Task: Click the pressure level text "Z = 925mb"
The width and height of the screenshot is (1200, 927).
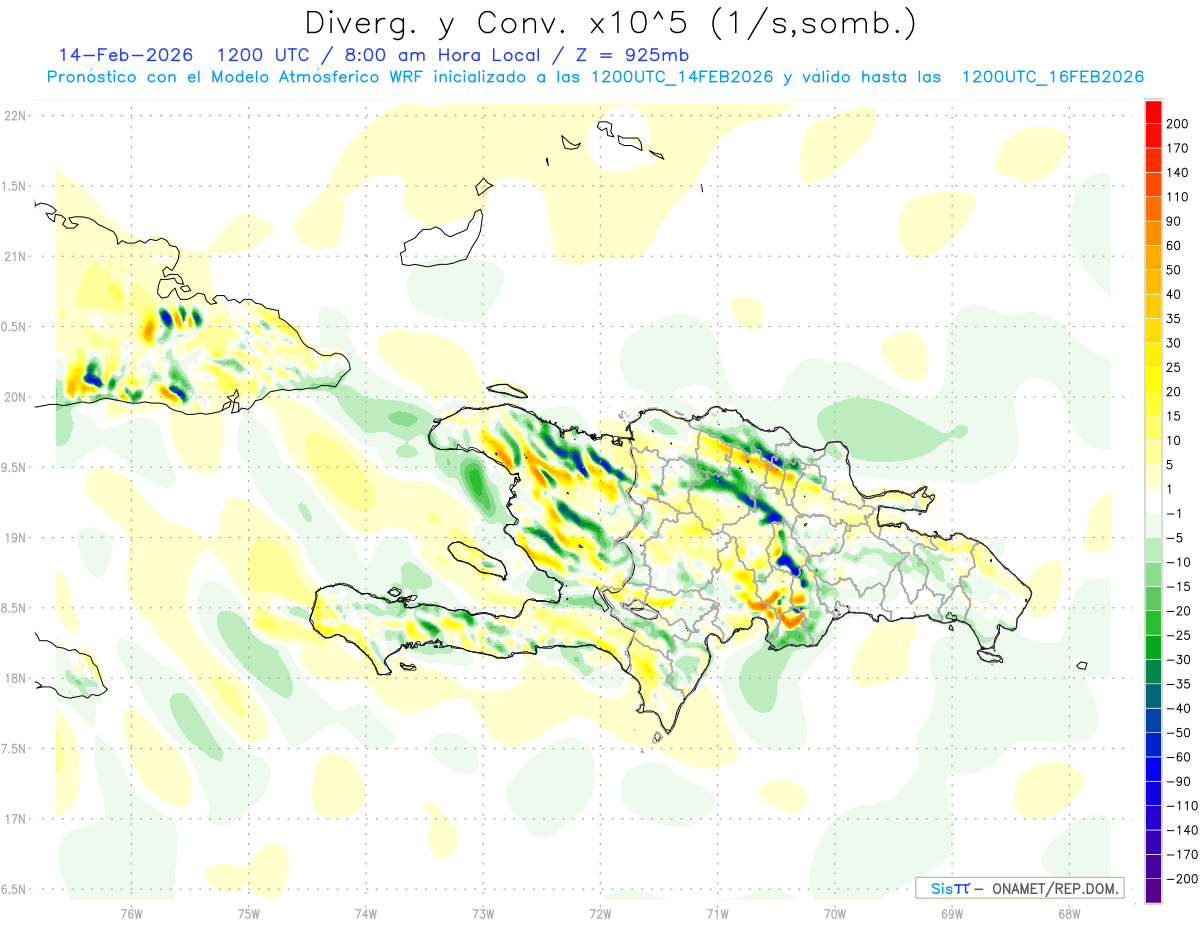Action: [x=629, y=55]
